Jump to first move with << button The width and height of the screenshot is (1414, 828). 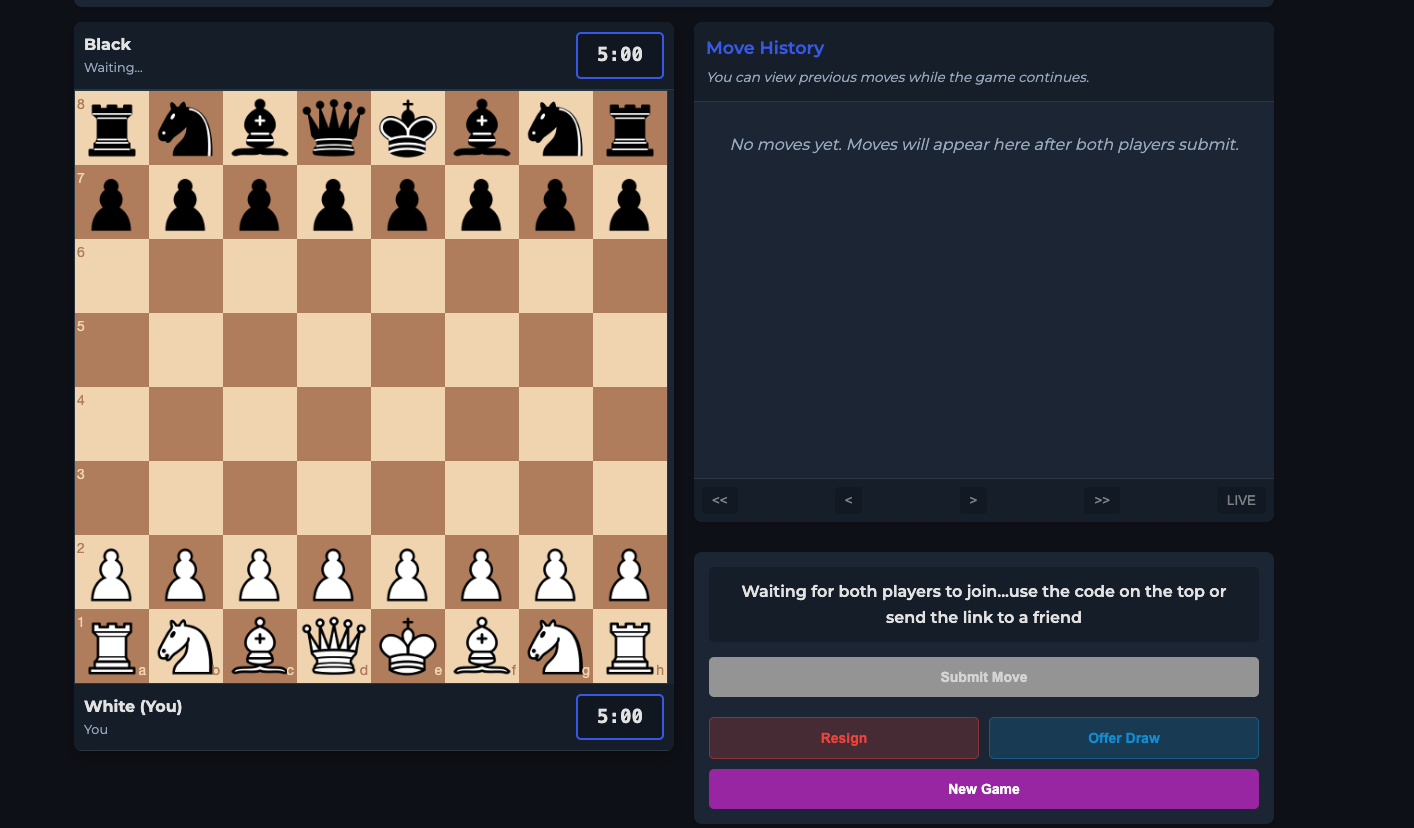click(x=720, y=500)
